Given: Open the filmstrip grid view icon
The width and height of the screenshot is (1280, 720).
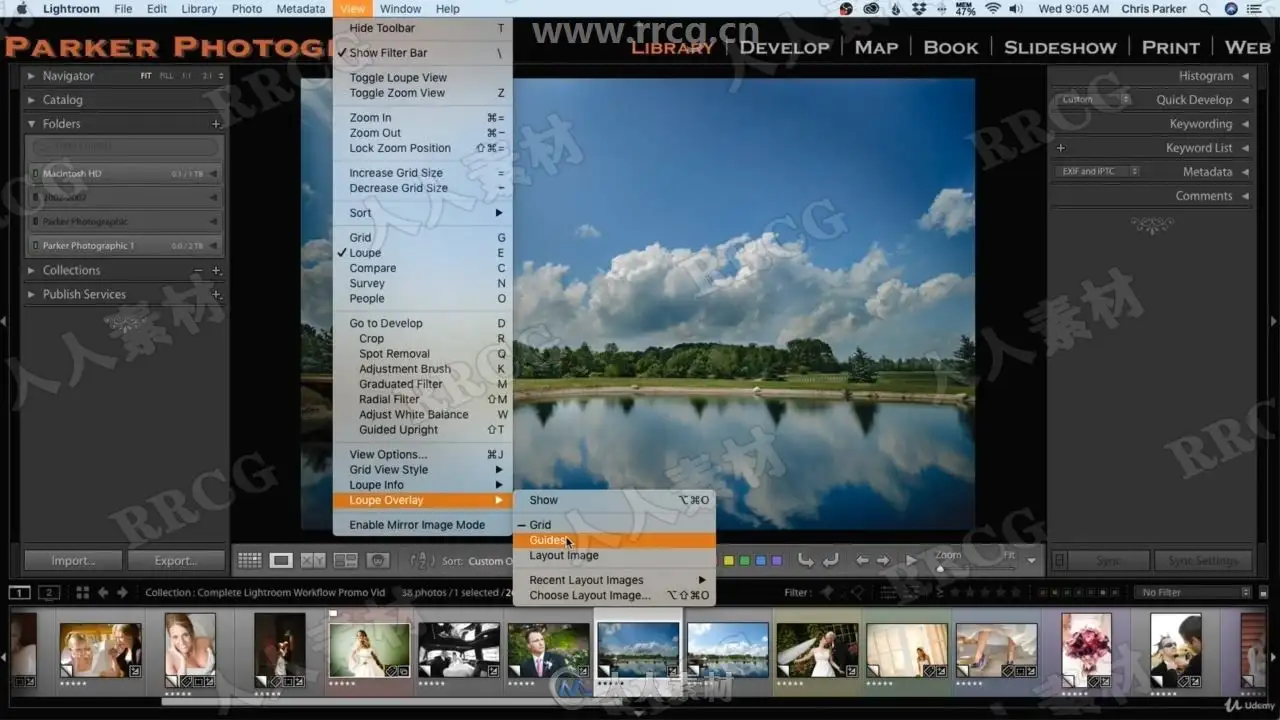Looking at the screenshot, I should click(82, 592).
